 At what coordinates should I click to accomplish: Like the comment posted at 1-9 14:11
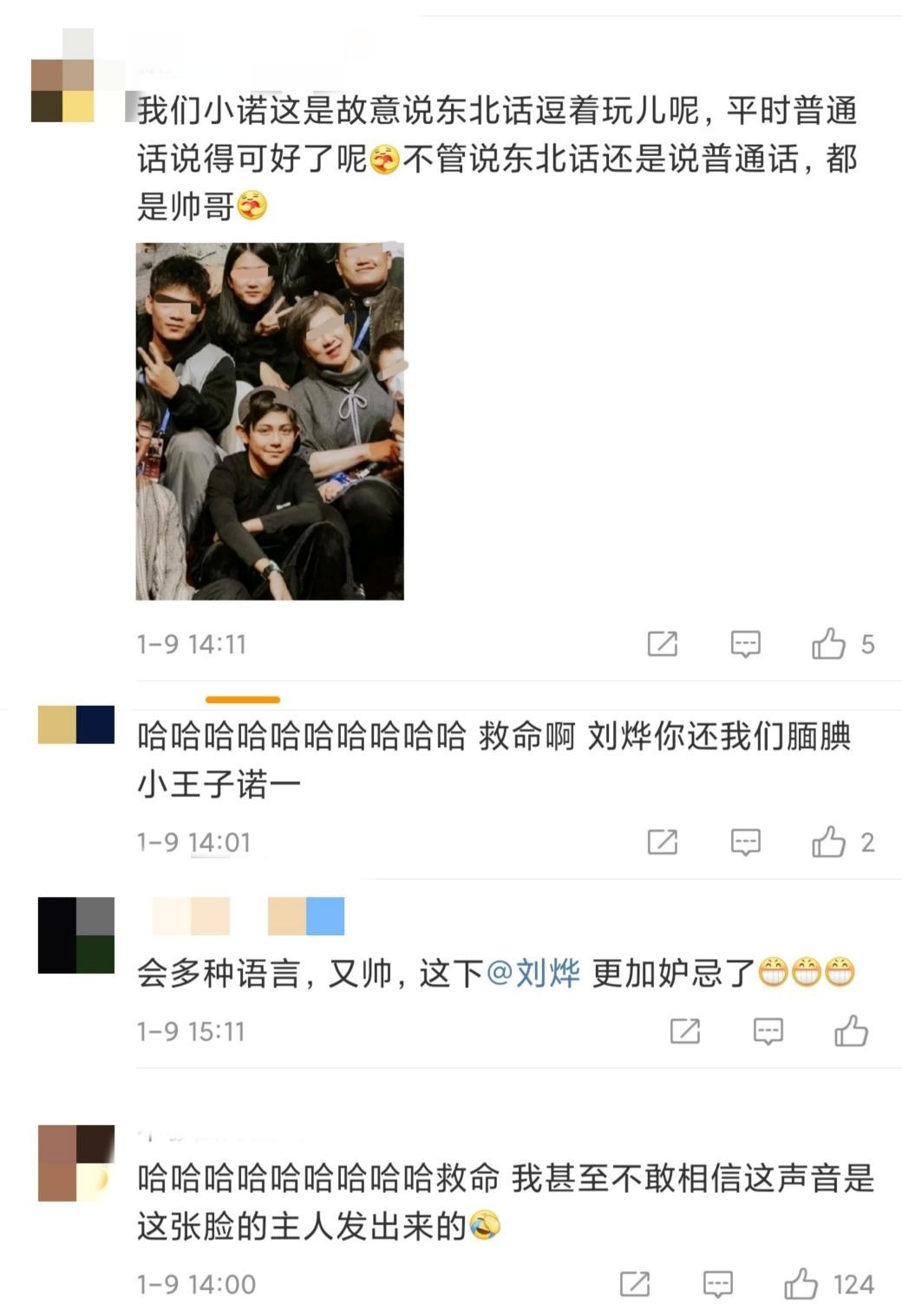tap(828, 644)
